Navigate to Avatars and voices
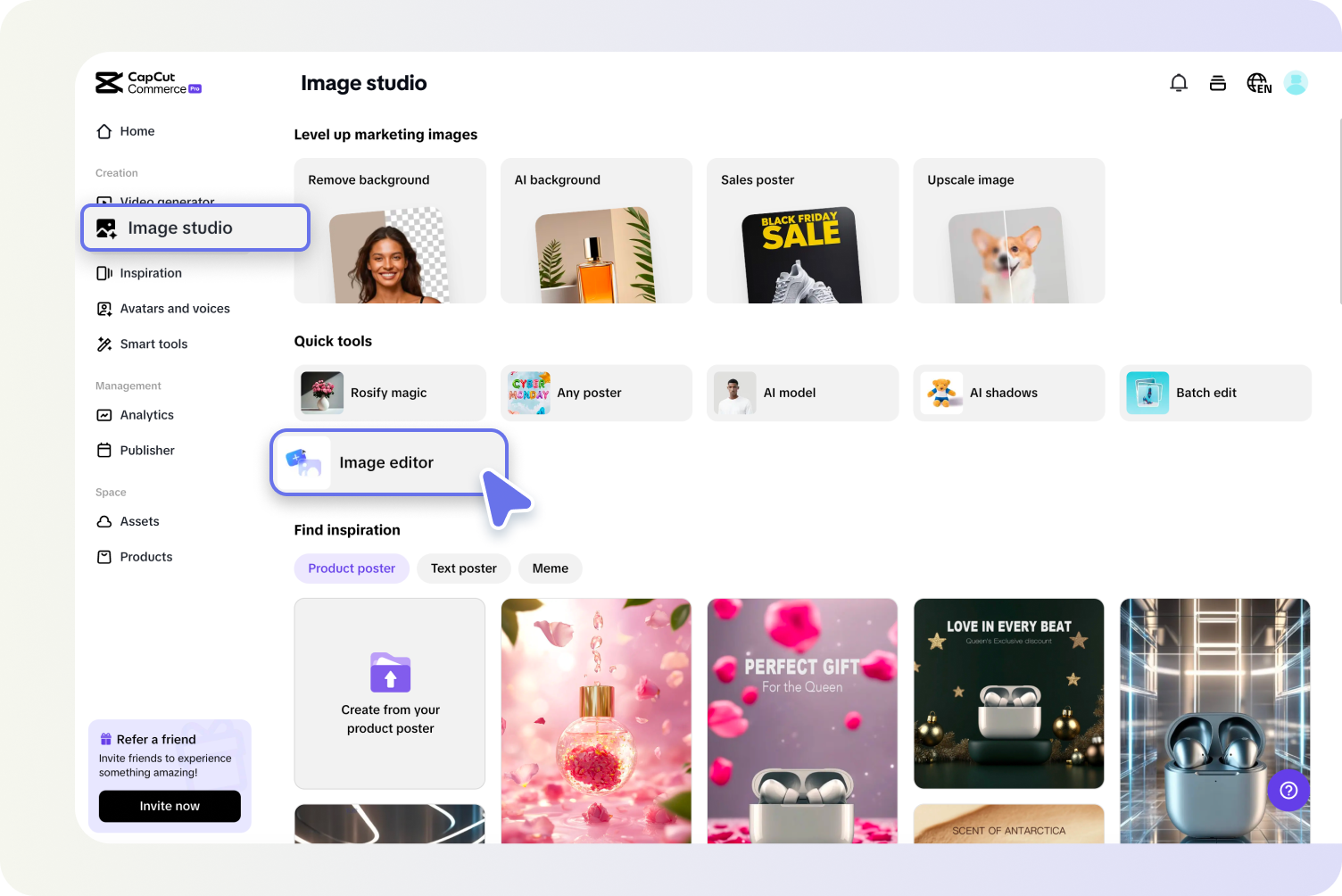This screenshot has height=896, width=1342. tap(174, 308)
